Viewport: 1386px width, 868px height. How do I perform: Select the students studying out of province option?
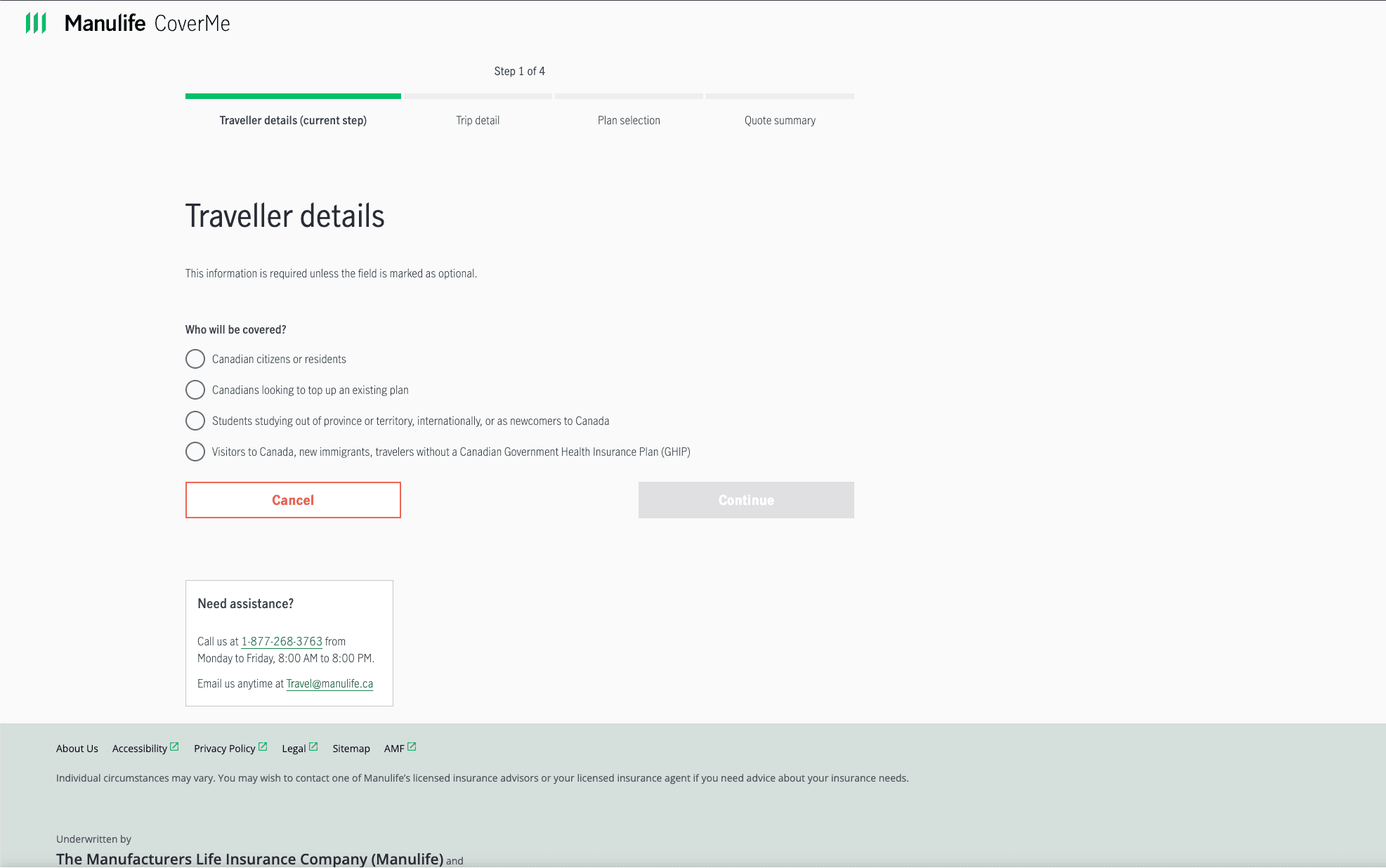[x=195, y=421]
